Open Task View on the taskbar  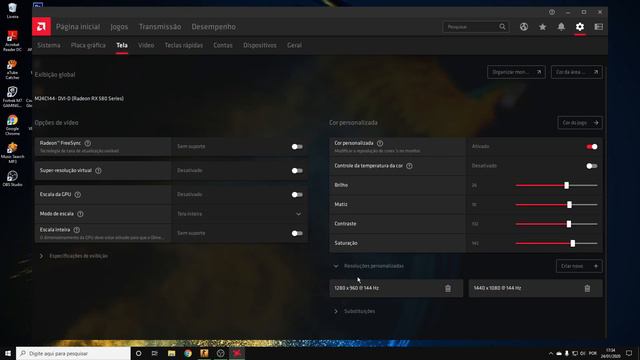click(155, 353)
